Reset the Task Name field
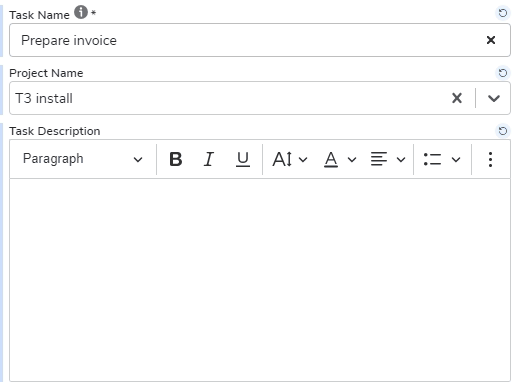Viewport: 514px width, 386px height. pyautogui.click(x=503, y=13)
